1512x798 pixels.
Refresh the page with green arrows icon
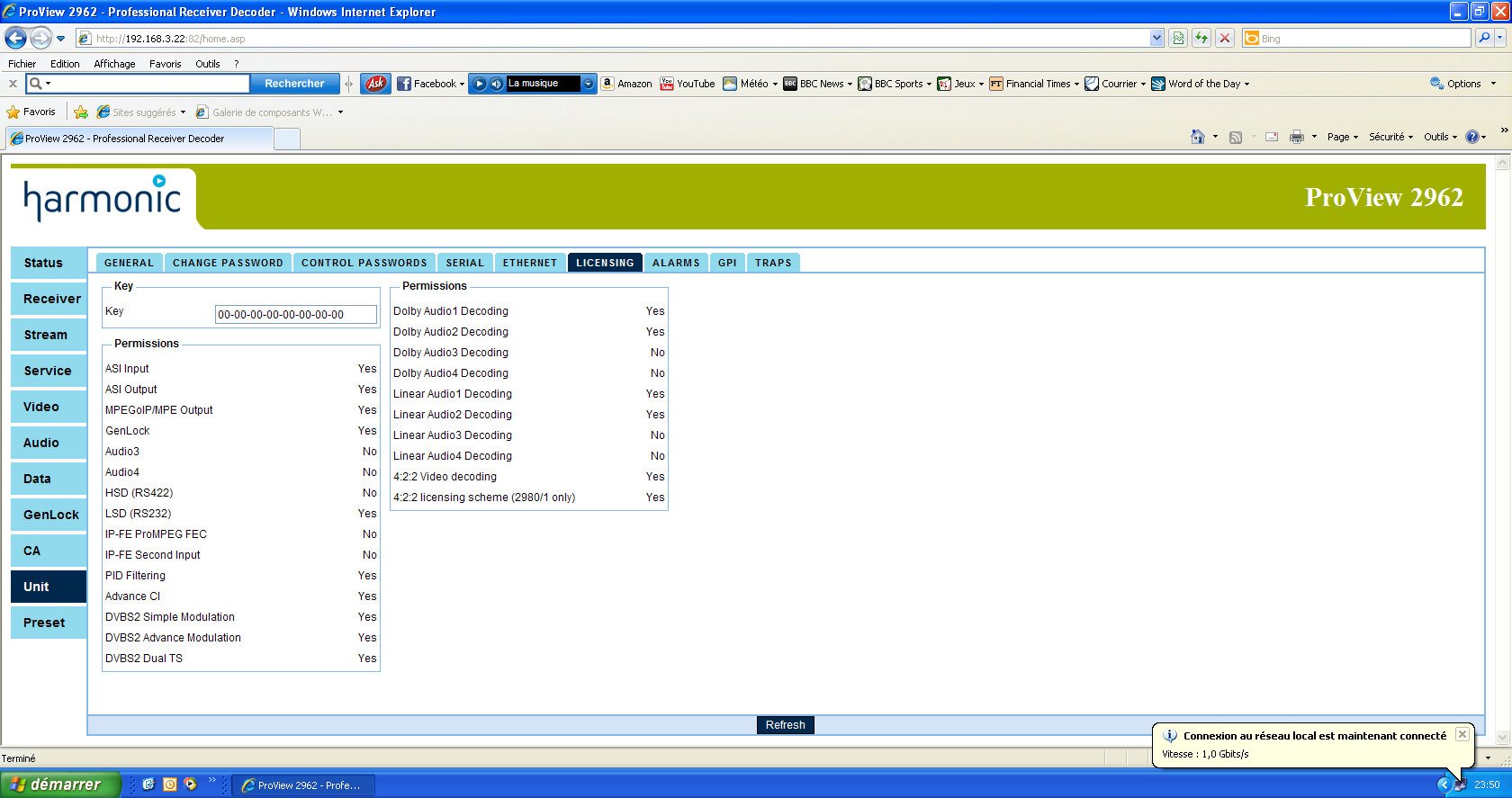(1201, 38)
